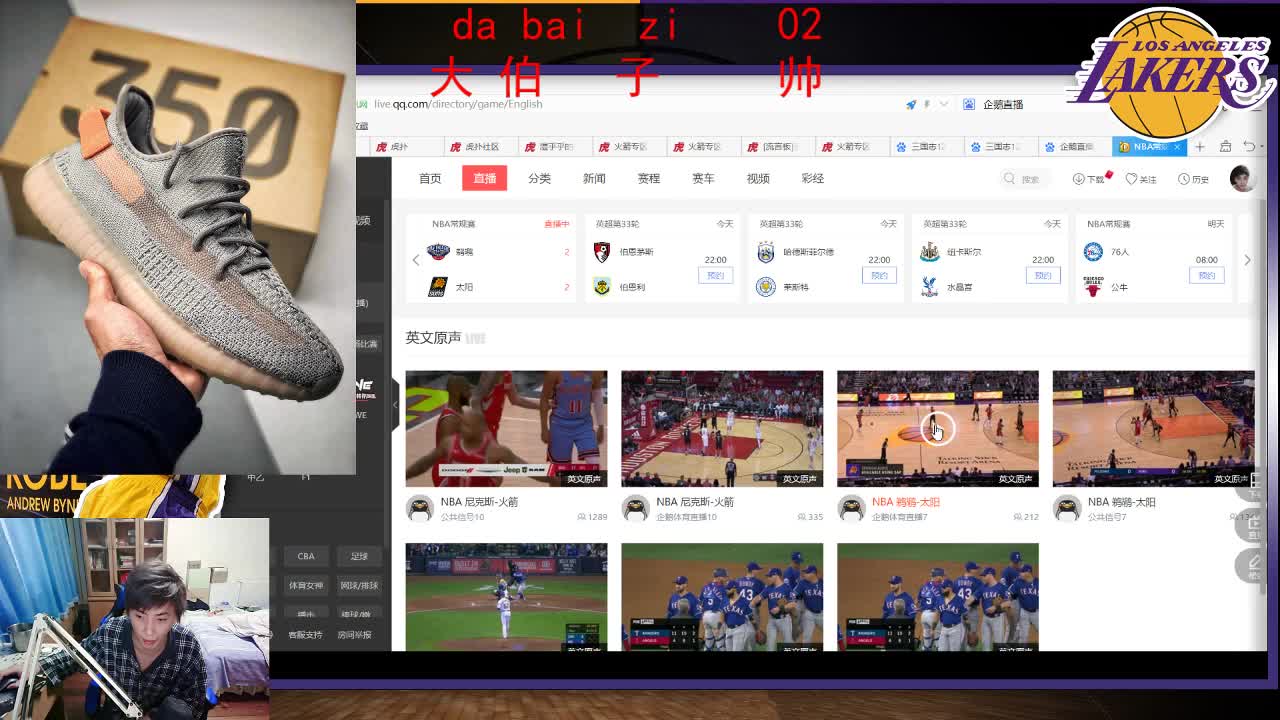
Task: Go to the 新闻 news tab
Action: pos(594,178)
